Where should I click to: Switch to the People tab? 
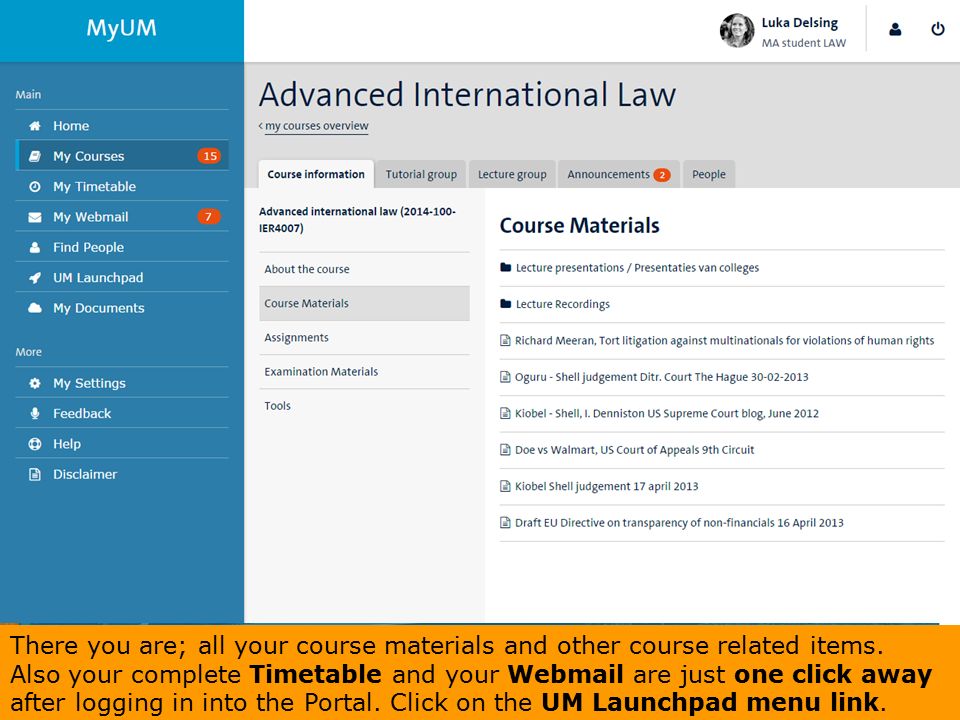[x=708, y=174]
